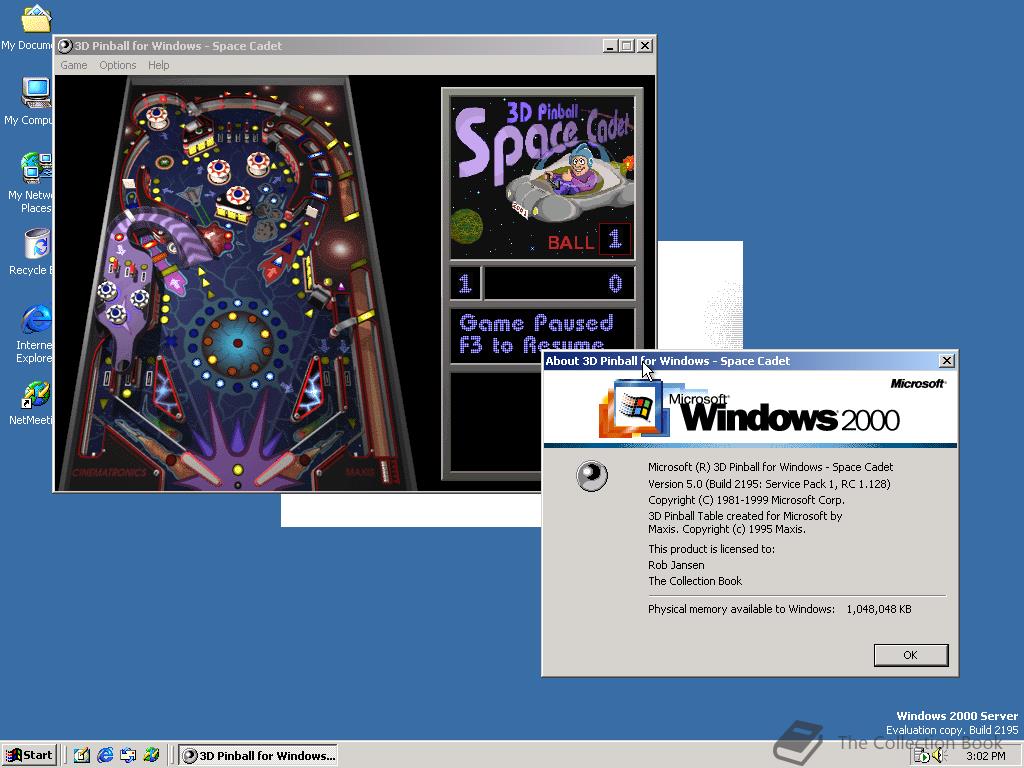Activate 3D Pinball taskbar button
This screenshot has width=1024, height=768.
pyautogui.click(x=259, y=756)
